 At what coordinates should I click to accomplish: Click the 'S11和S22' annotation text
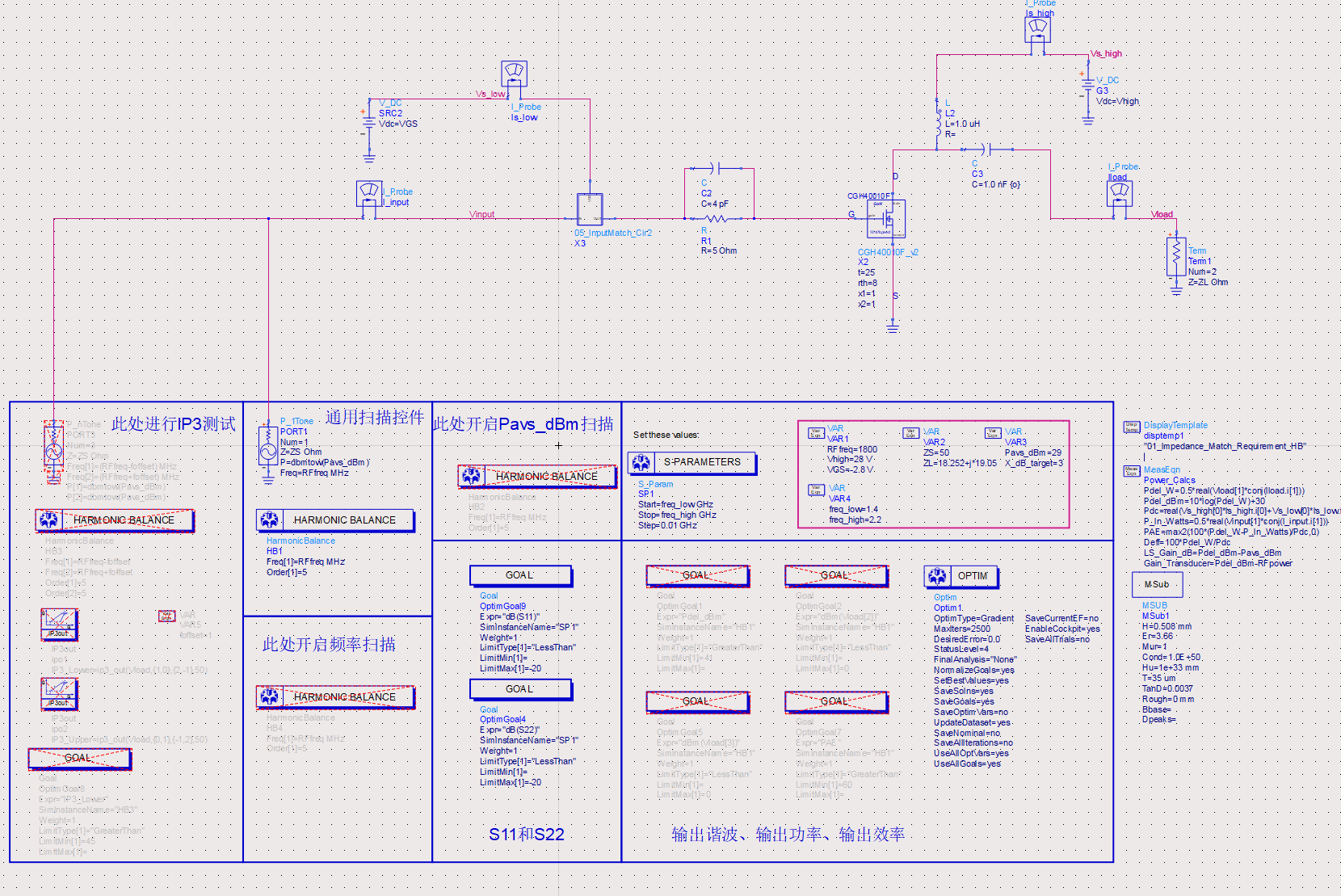click(x=527, y=834)
